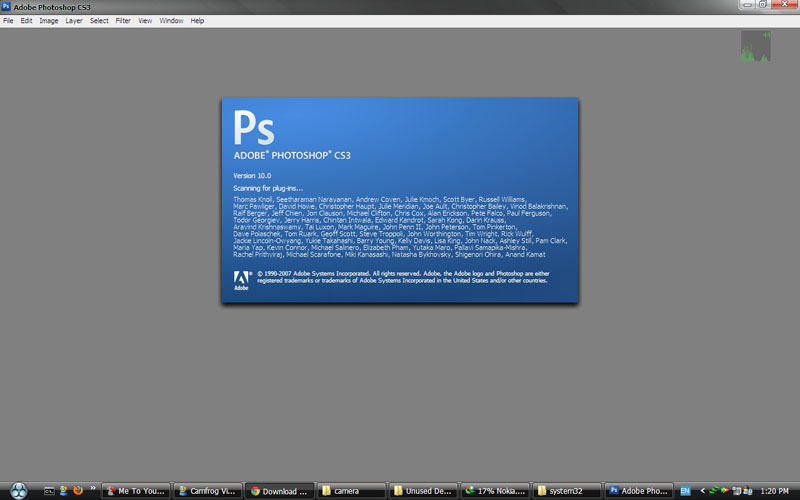
Task: Open the camera folder taskbar button
Action: point(352,491)
